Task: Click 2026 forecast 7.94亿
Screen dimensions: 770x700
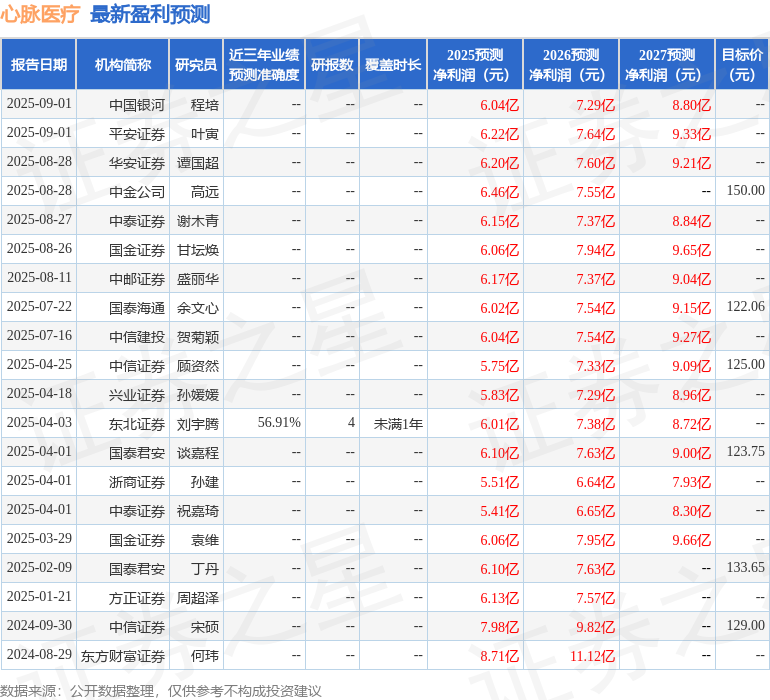Action: (x=596, y=250)
